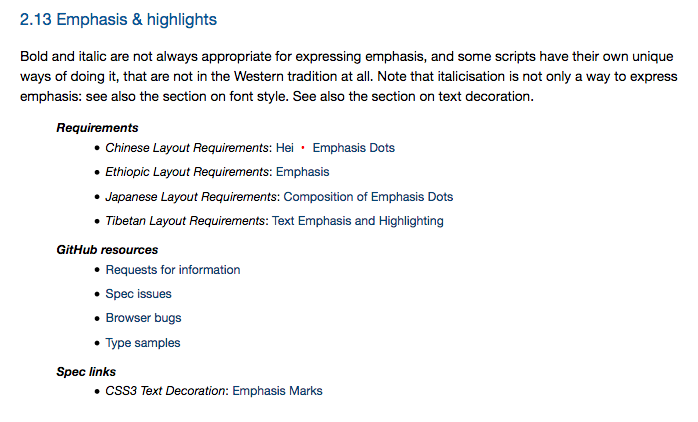698x422 pixels.
Task: Open the "Spec issues" link
Action: tap(138, 294)
